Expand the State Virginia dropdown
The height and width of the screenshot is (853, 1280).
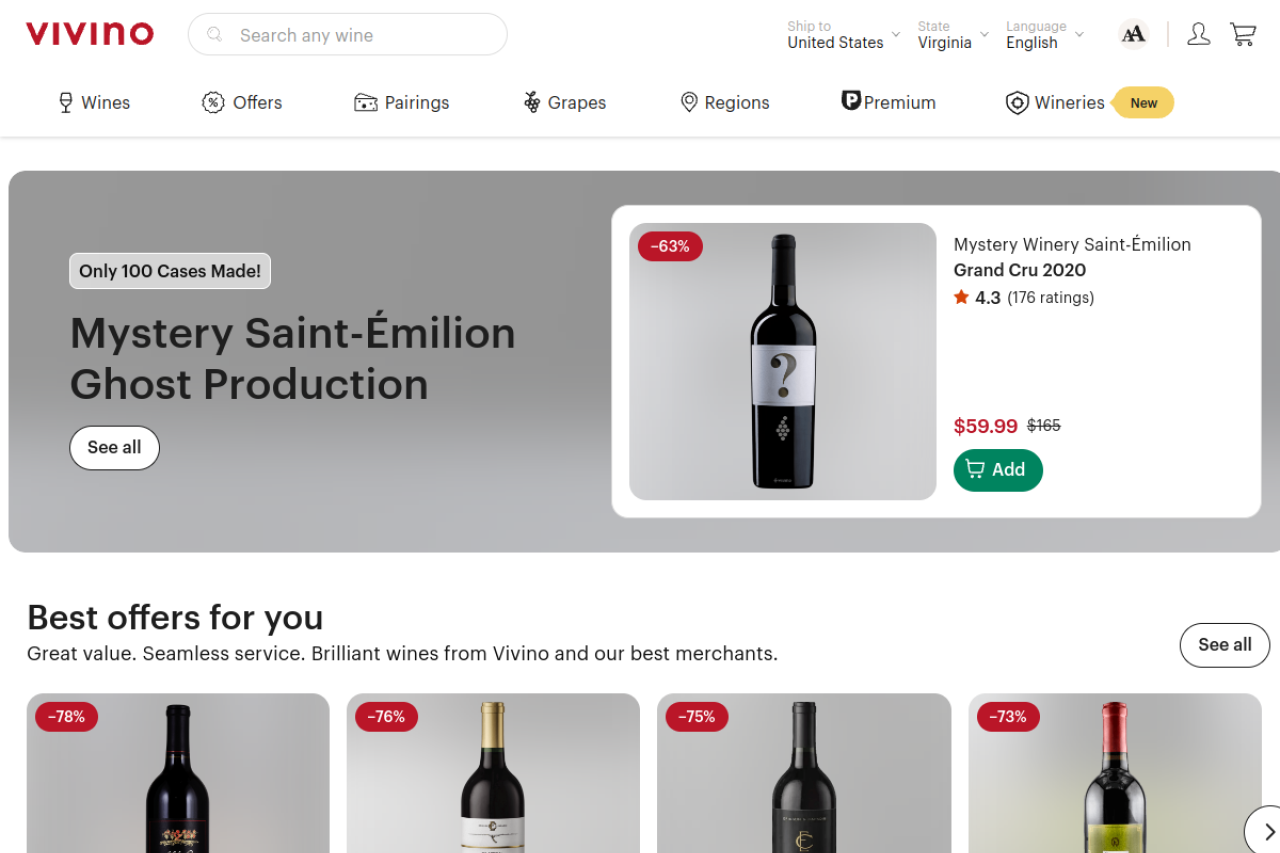click(x=952, y=35)
